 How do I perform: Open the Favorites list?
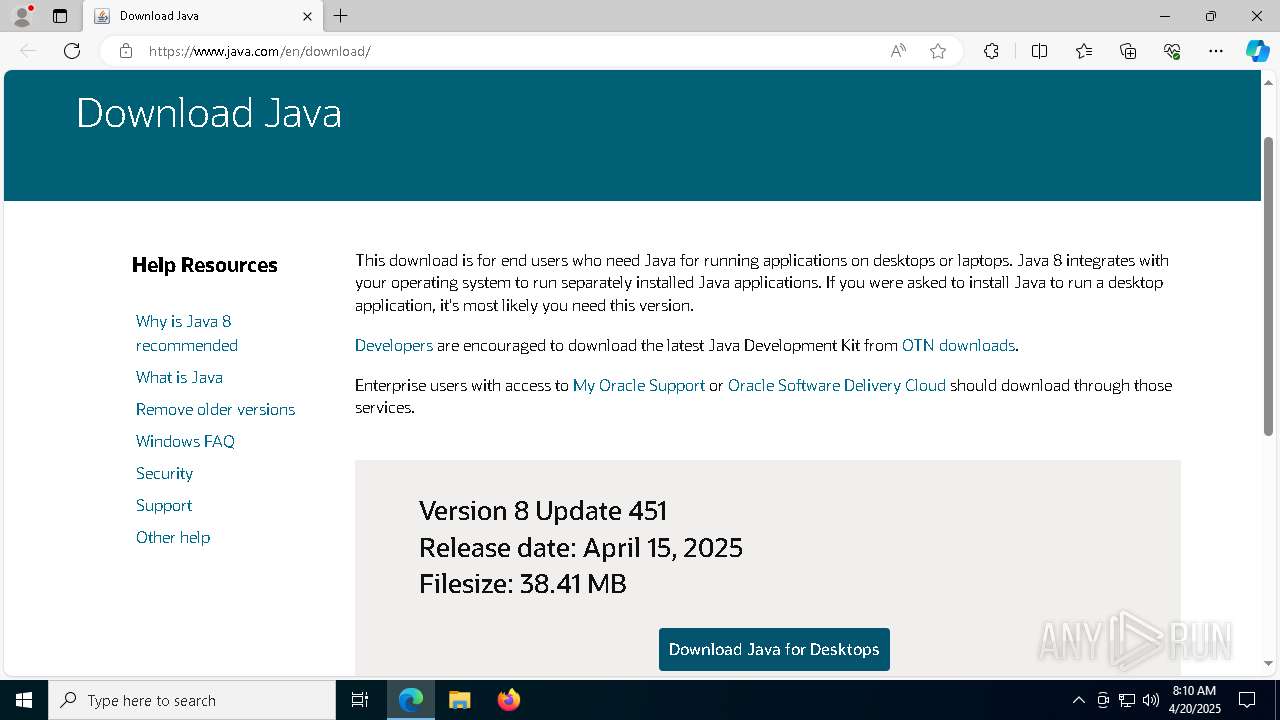coord(1084,51)
